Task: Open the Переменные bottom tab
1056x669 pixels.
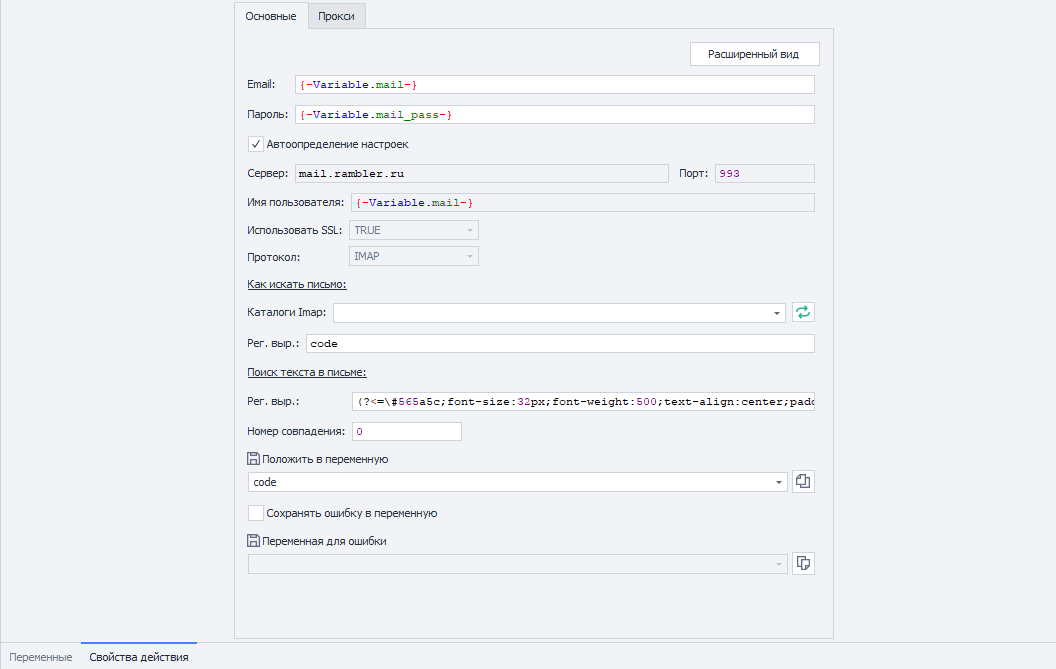Action: click(x=40, y=657)
